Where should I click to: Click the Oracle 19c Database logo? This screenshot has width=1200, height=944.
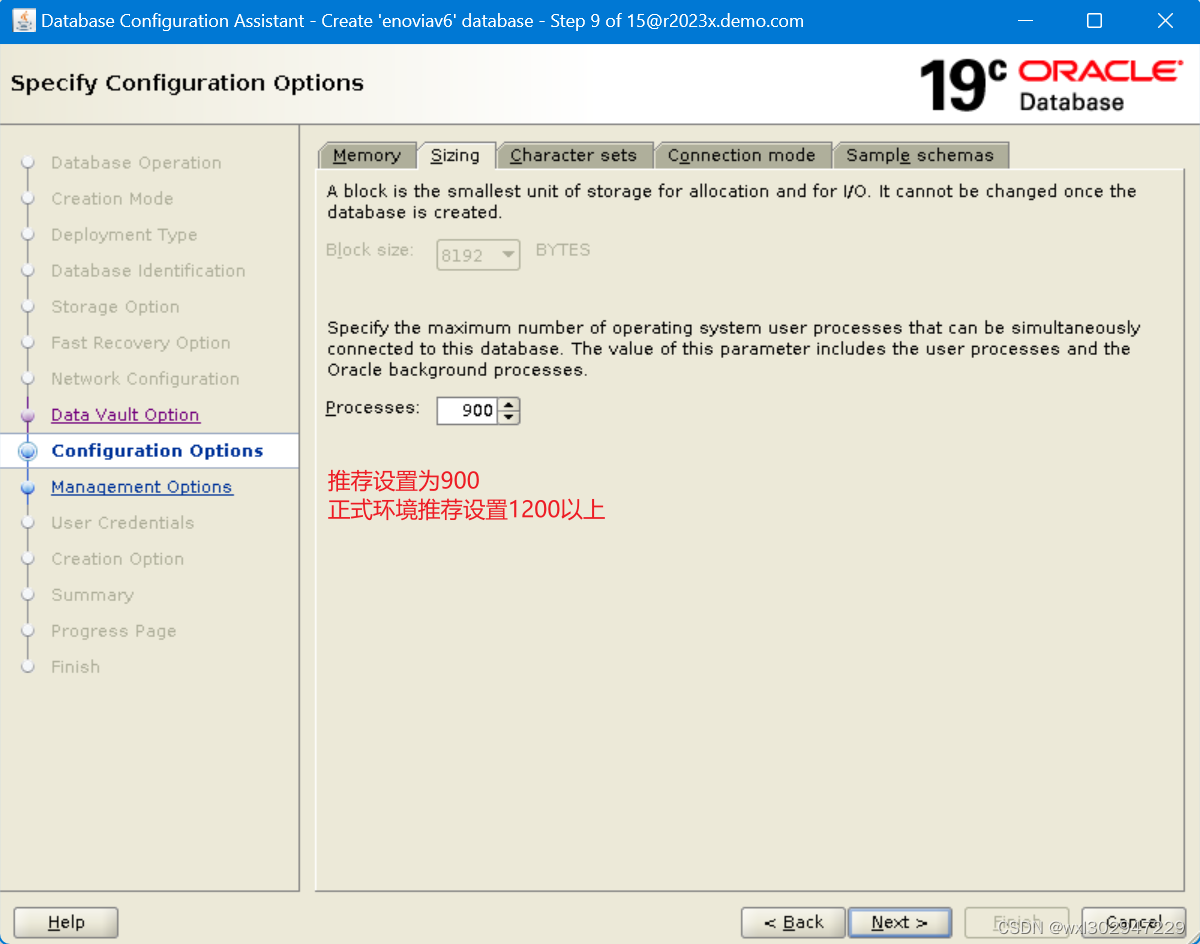tap(1050, 85)
